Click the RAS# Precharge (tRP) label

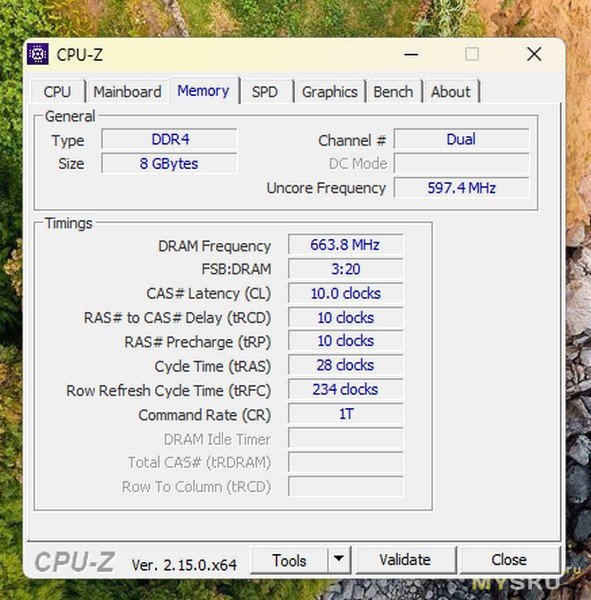[x=198, y=342]
